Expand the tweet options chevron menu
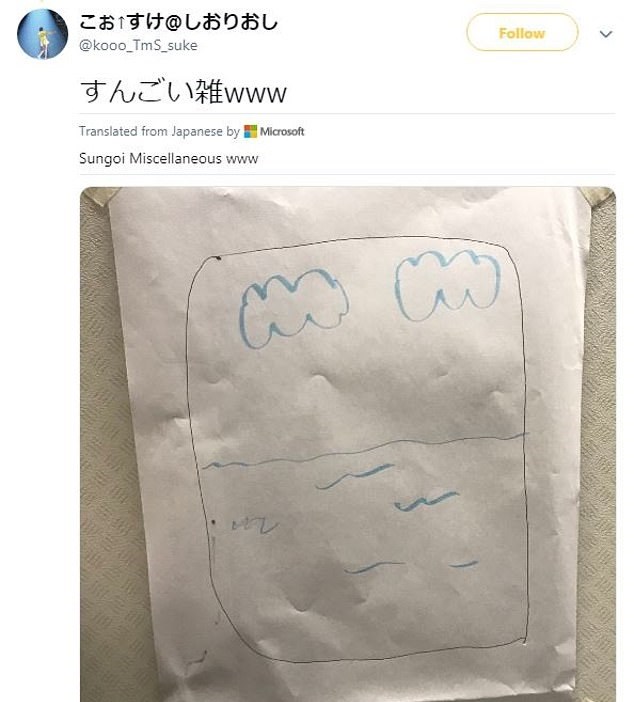634x702 pixels. (x=606, y=34)
